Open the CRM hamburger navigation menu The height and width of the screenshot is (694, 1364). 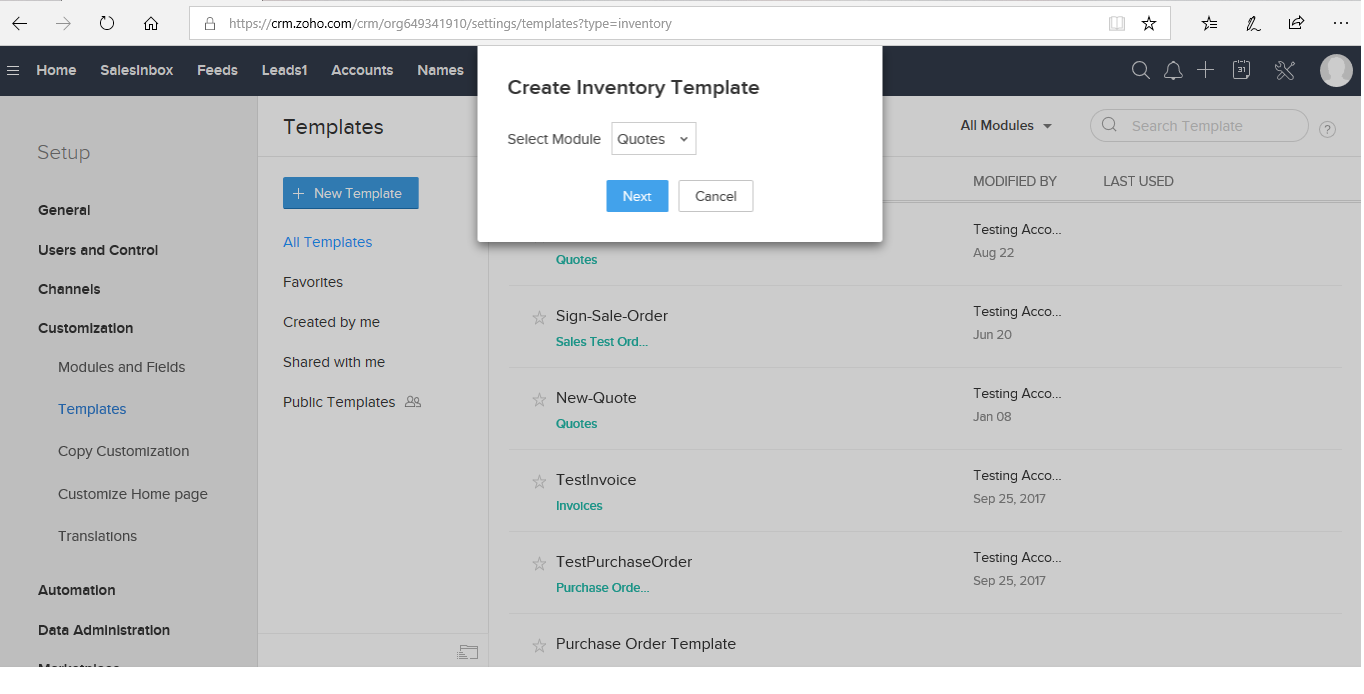click(x=13, y=71)
